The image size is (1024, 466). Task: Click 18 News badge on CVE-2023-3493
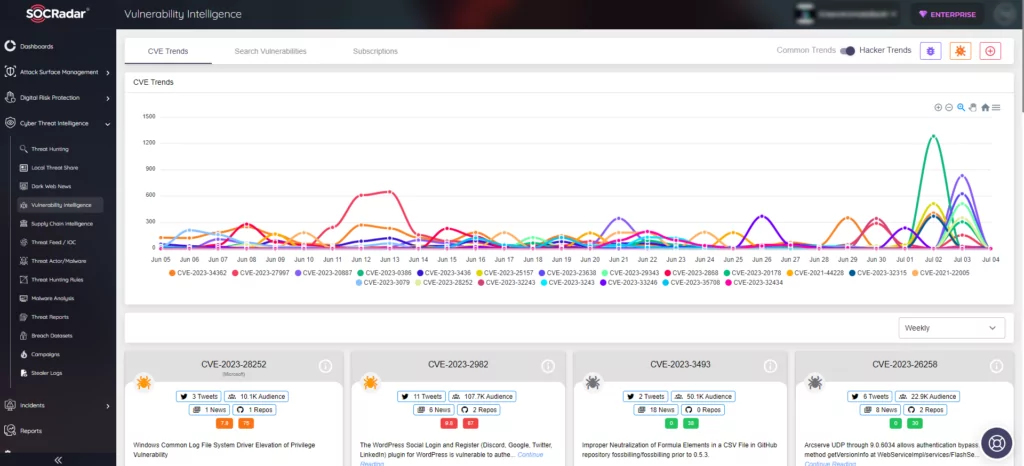tap(656, 410)
